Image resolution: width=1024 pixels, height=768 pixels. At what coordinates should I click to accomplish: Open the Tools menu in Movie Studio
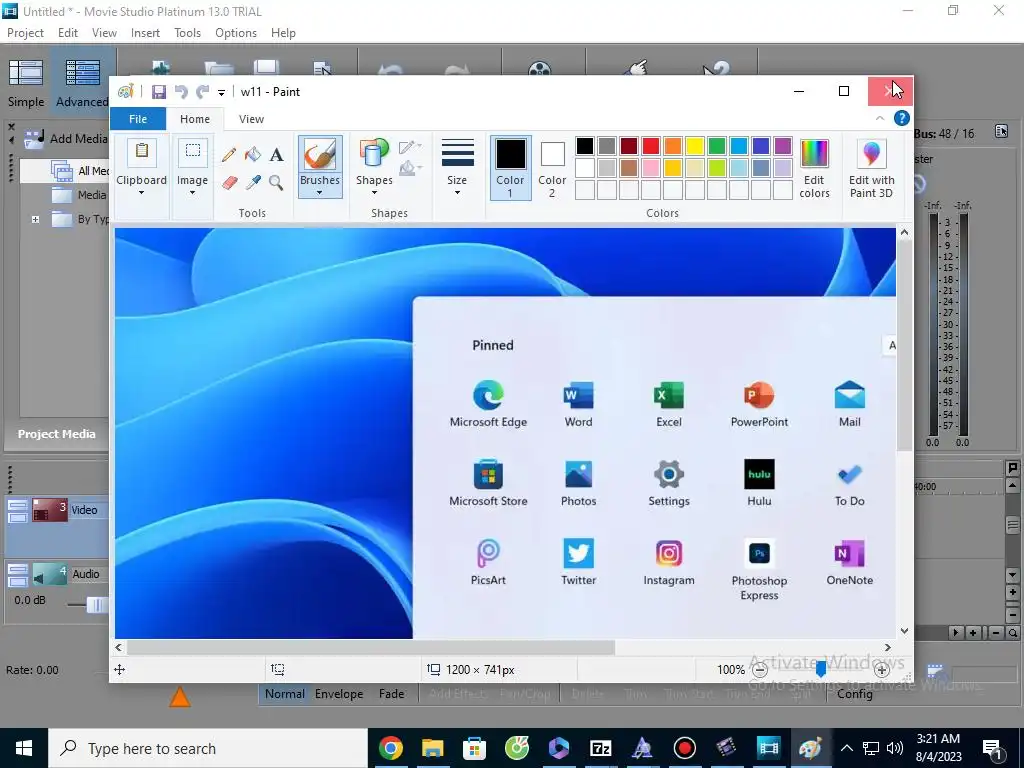click(187, 33)
